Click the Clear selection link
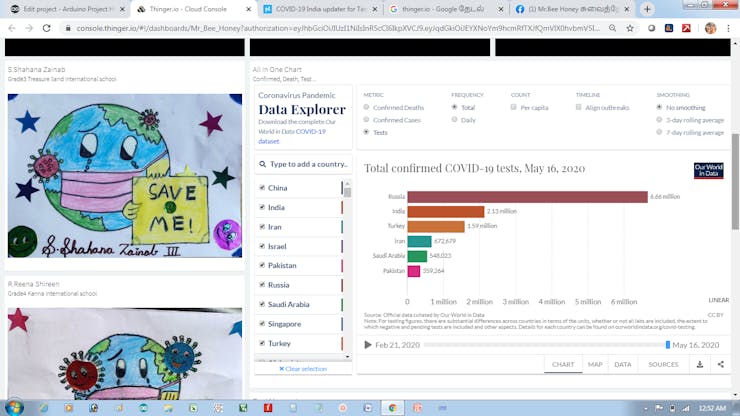Image resolution: width=740 pixels, height=416 pixels. point(303,368)
